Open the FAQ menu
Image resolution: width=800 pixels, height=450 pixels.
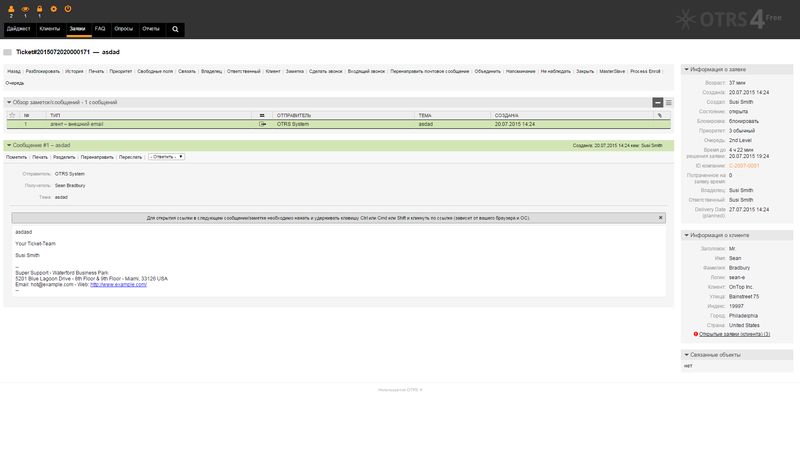[x=100, y=29]
